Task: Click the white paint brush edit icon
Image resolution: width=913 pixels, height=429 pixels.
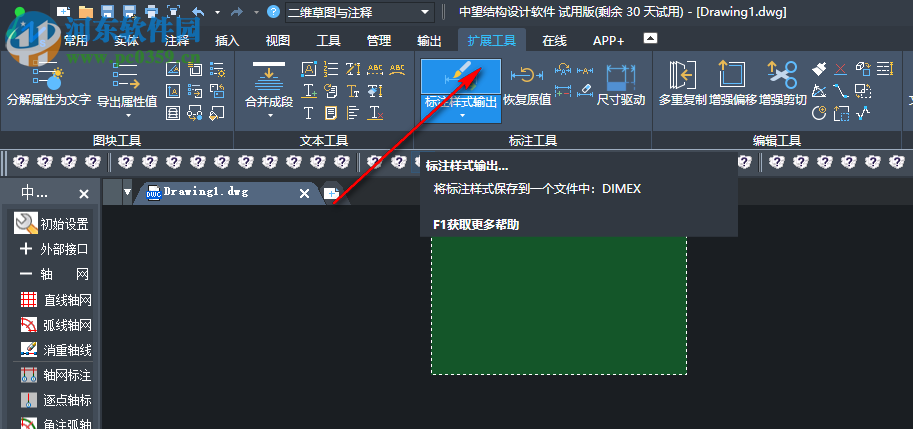Action: (819, 69)
